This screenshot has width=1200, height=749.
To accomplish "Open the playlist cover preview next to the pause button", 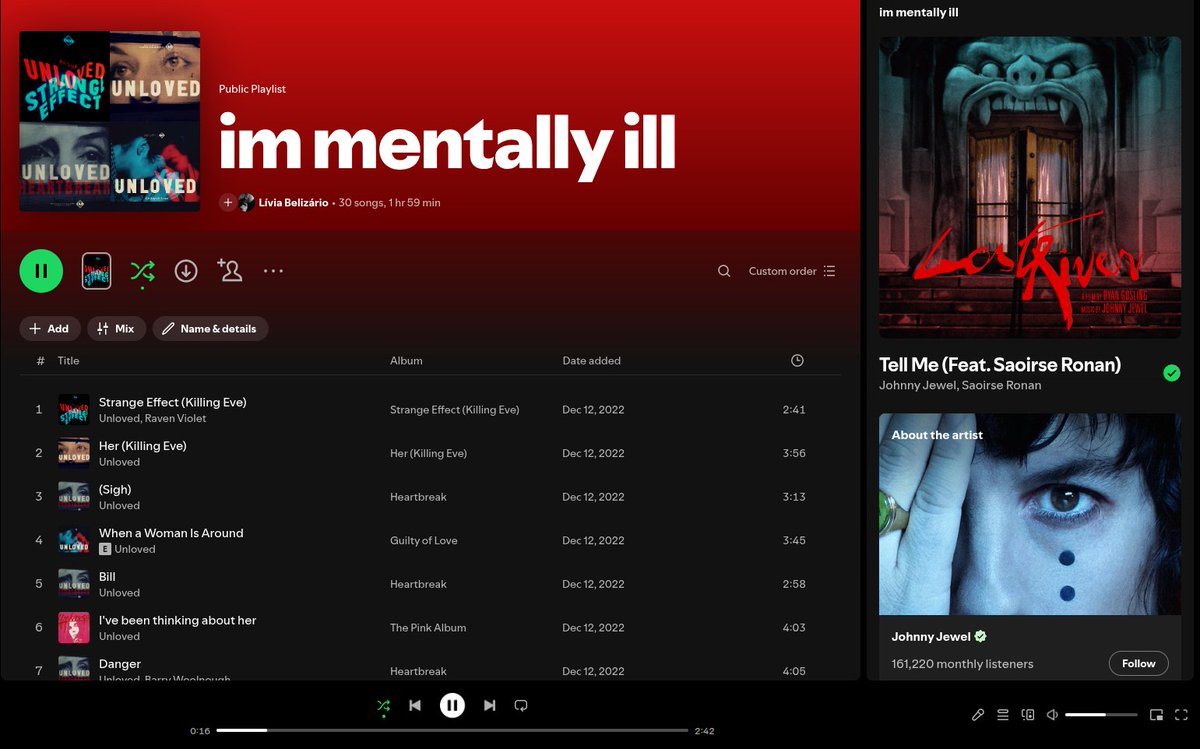I will 96,271.
